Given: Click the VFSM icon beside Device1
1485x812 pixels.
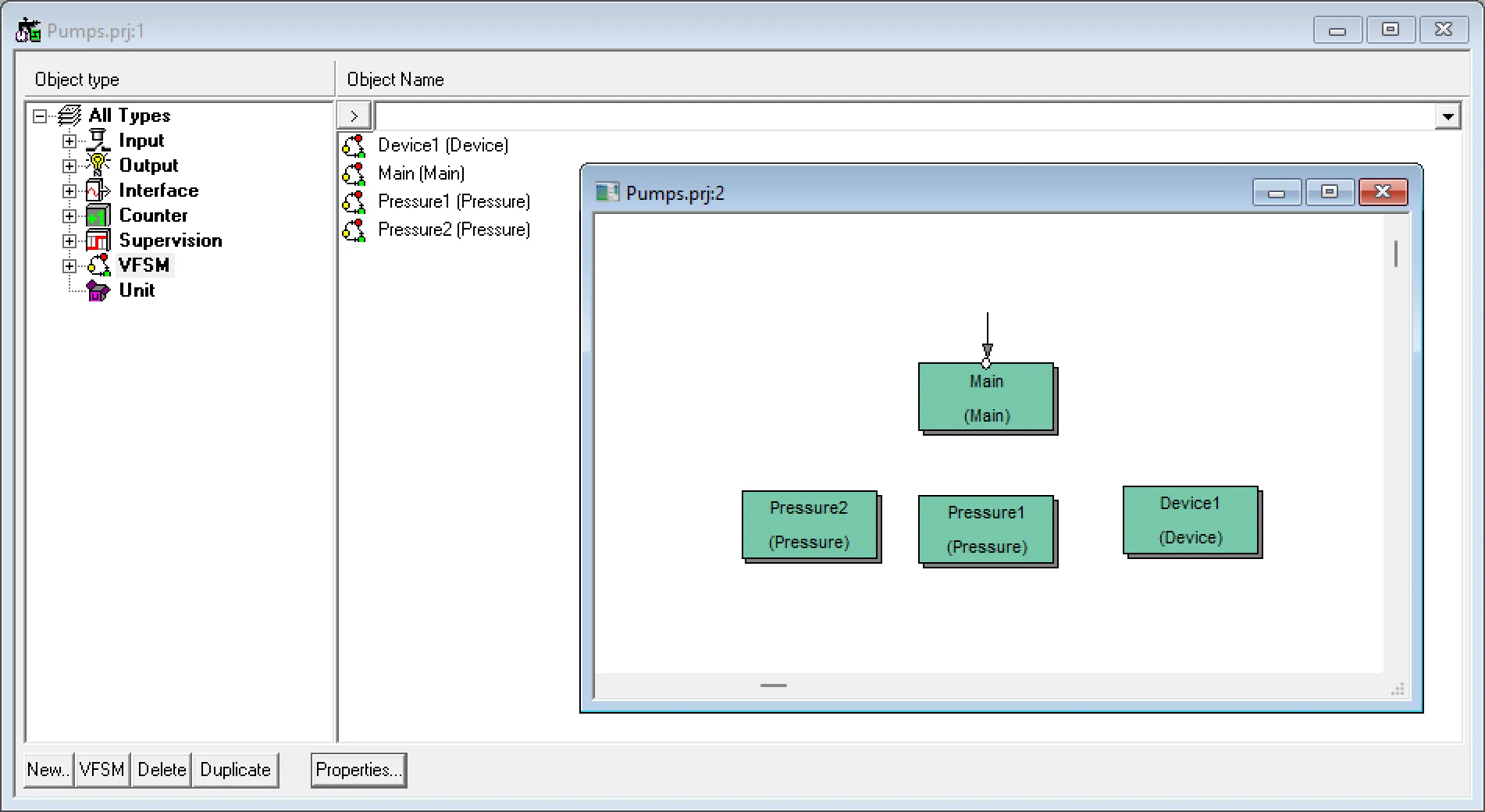Looking at the screenshot, I should coord(354,144).
